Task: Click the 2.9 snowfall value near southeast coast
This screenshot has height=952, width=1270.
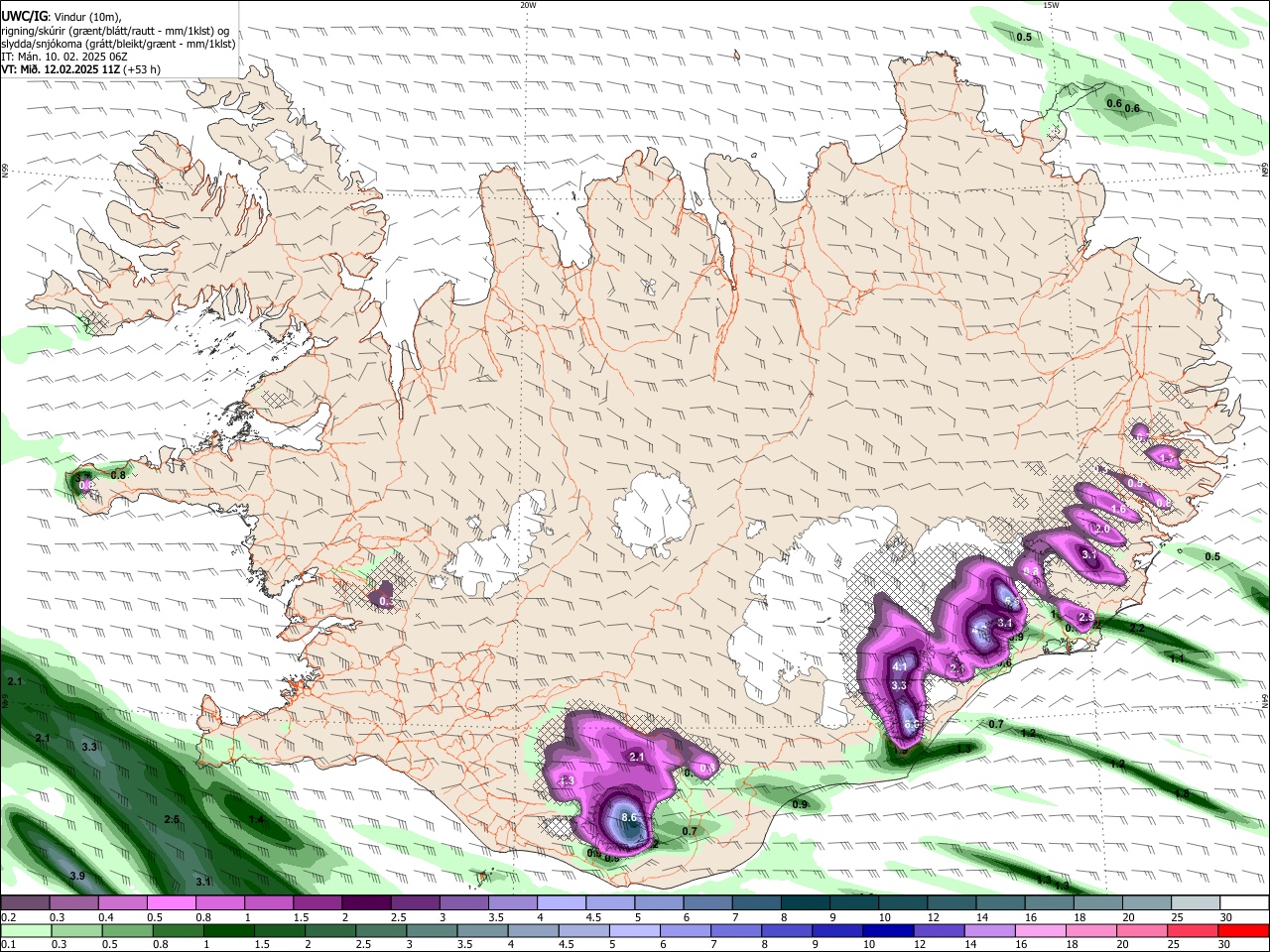Action: tap(1085, 618)
